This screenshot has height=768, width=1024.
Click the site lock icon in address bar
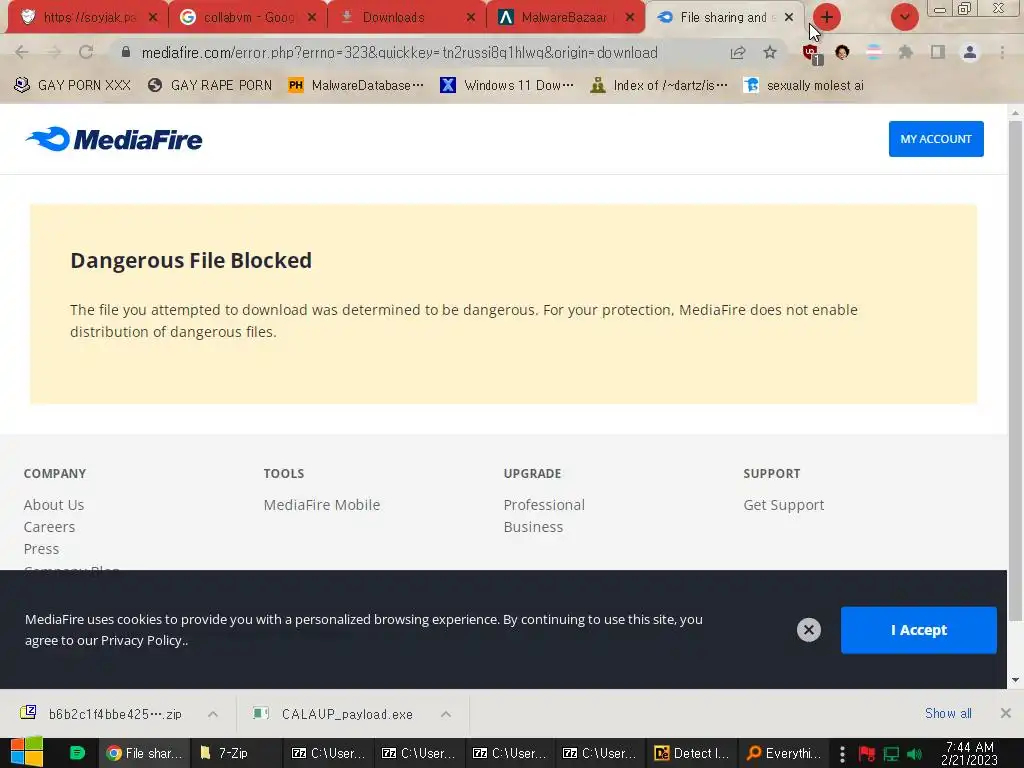click(126, 52)
